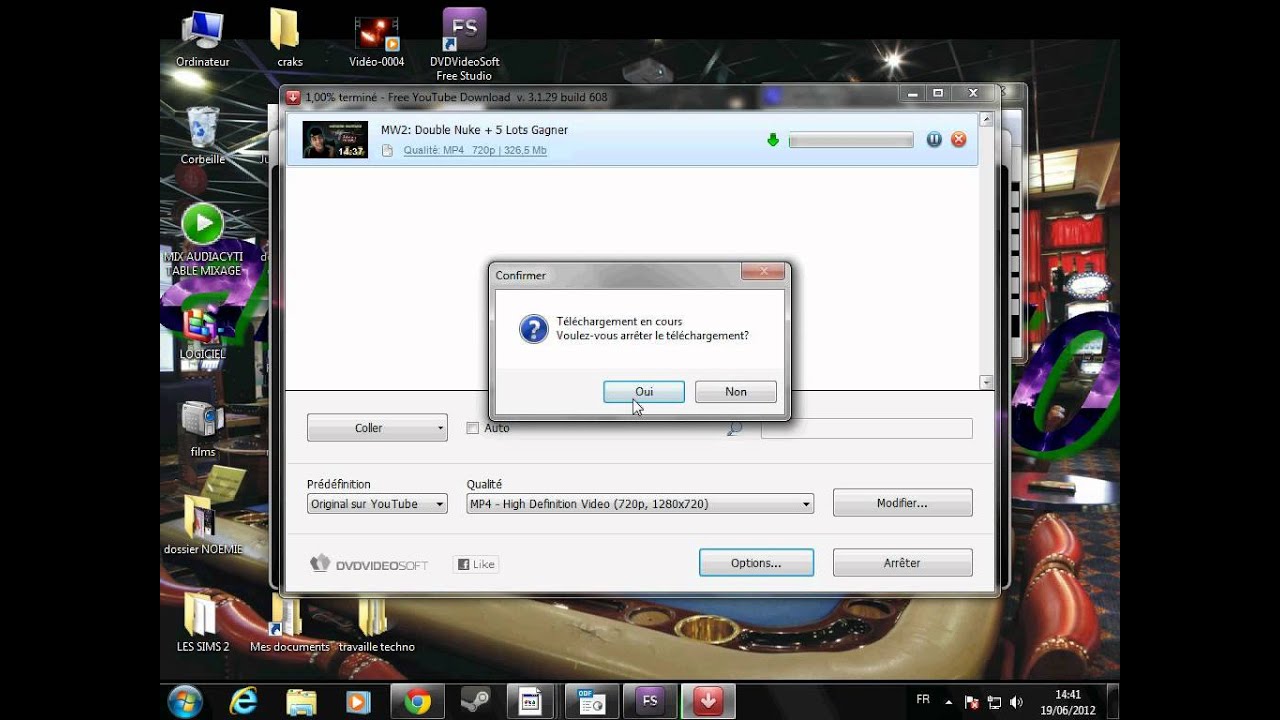Open the Qualité format dropdown

[x=640, y=504]
